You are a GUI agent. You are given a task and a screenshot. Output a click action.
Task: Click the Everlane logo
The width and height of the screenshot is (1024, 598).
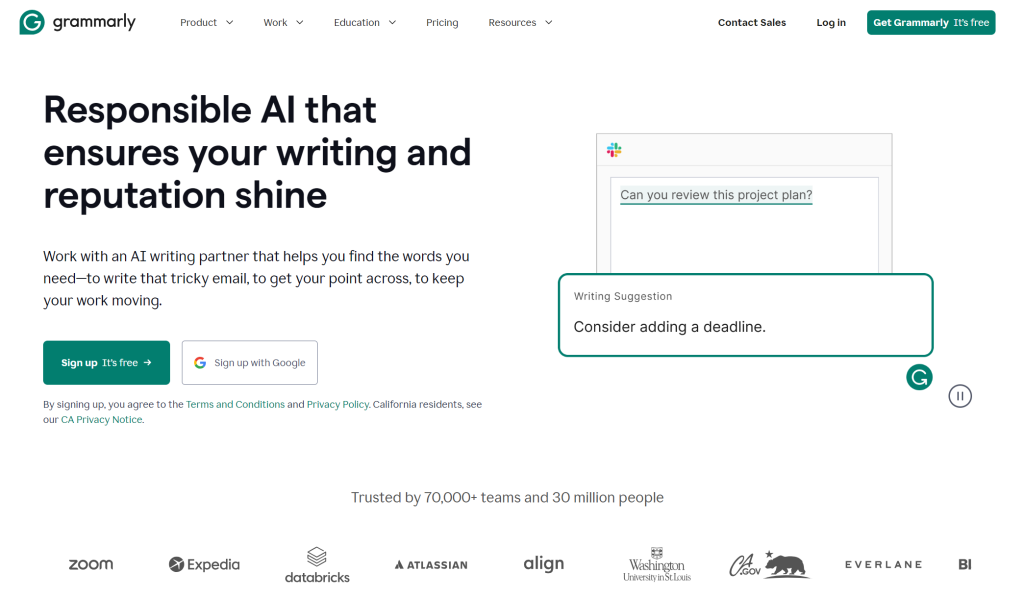883,563
